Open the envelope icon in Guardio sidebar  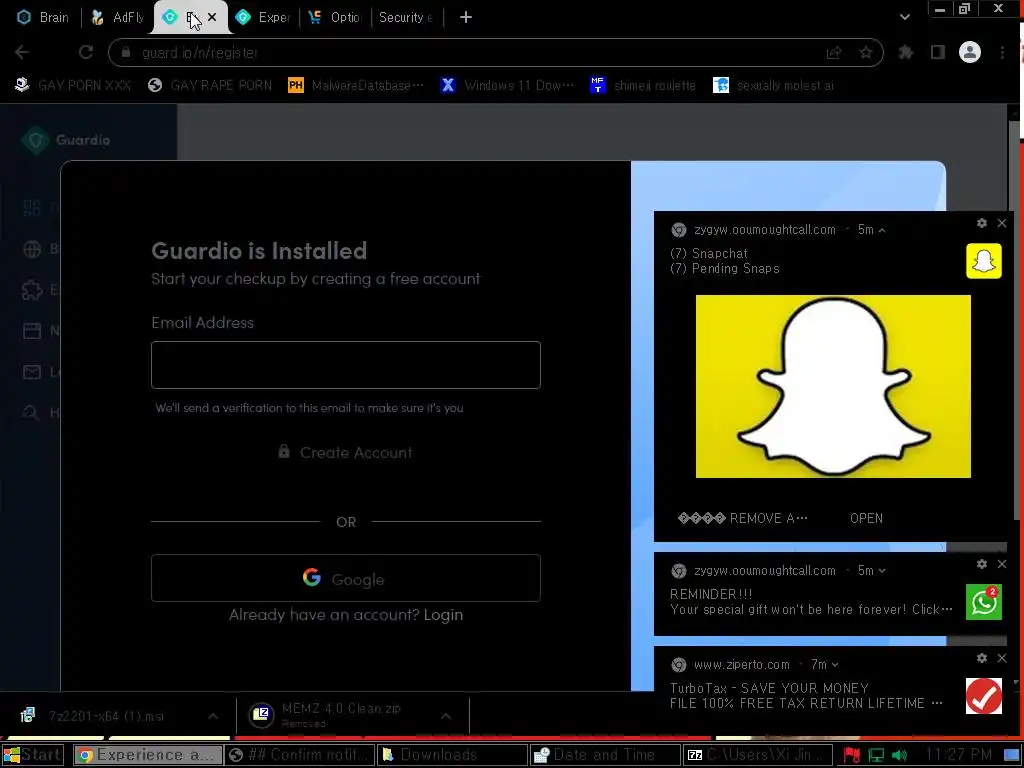(31, 372)
